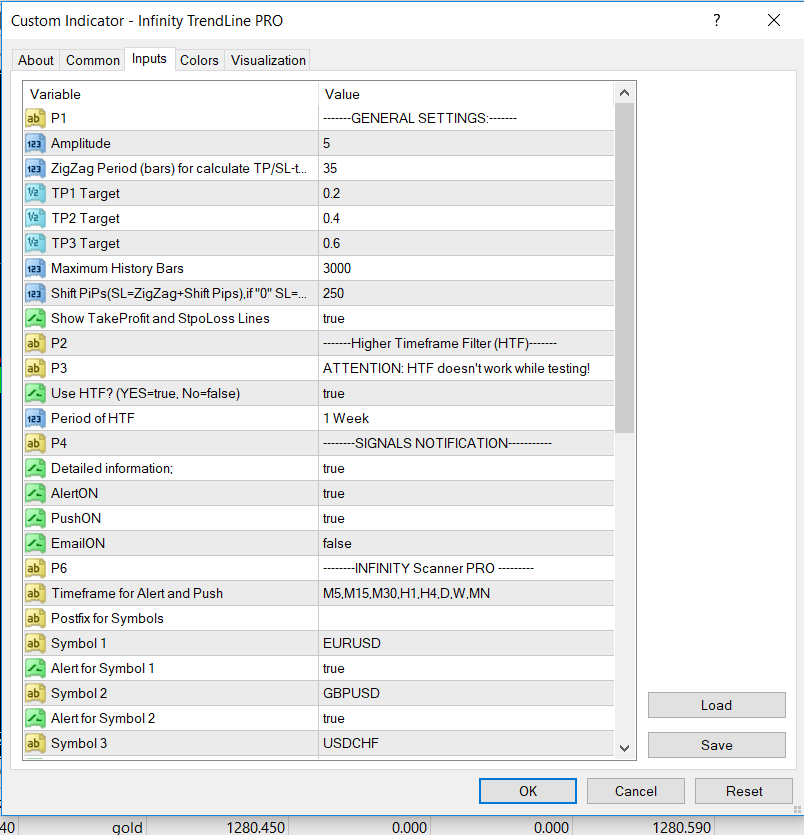Select the Inputs tab
The height and width of the screenshot is (835, 804).
[x=149, y=59]
